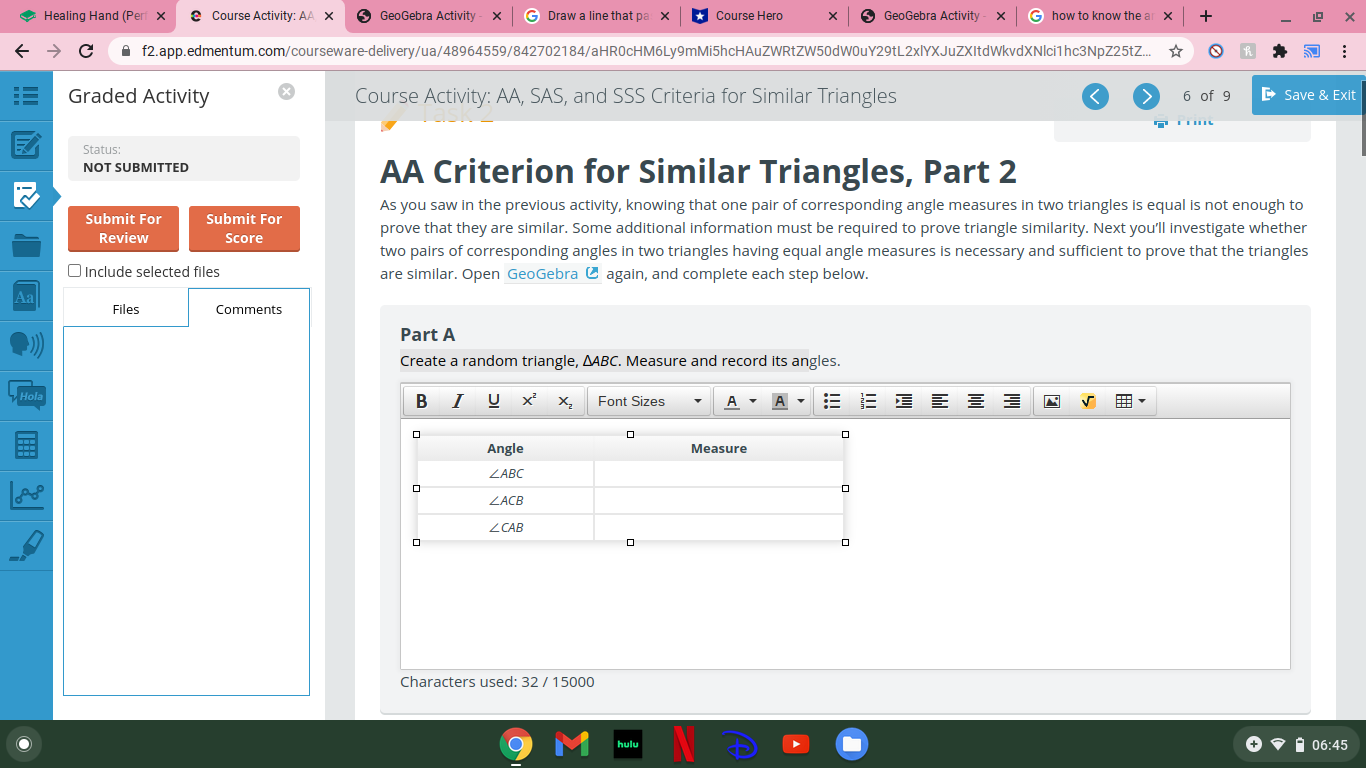Open the background color swatch picker
This screenshot has height=768, width=1366.
point(779,401)
